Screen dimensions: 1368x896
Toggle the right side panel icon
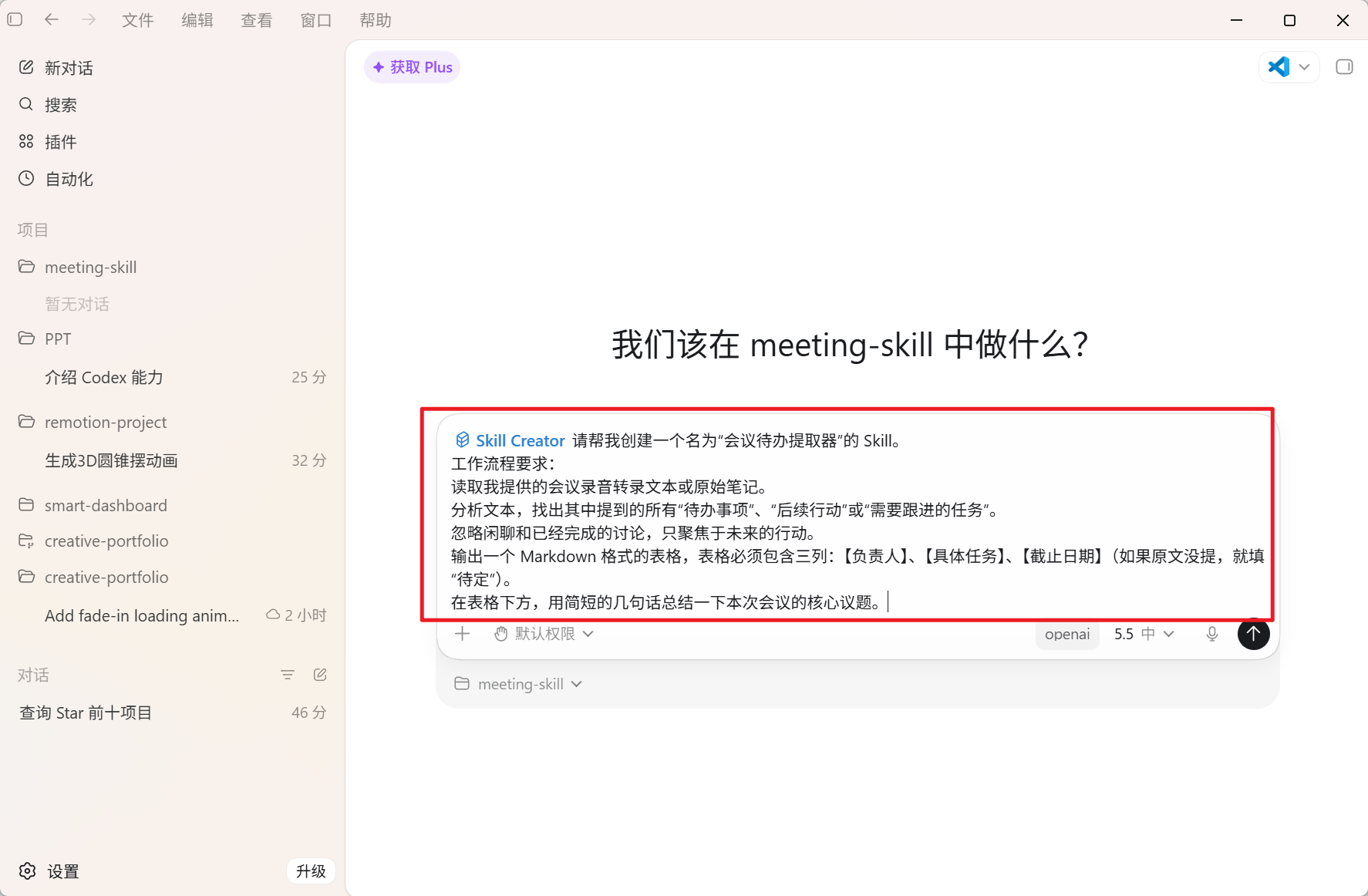[x=1344, y=67]
